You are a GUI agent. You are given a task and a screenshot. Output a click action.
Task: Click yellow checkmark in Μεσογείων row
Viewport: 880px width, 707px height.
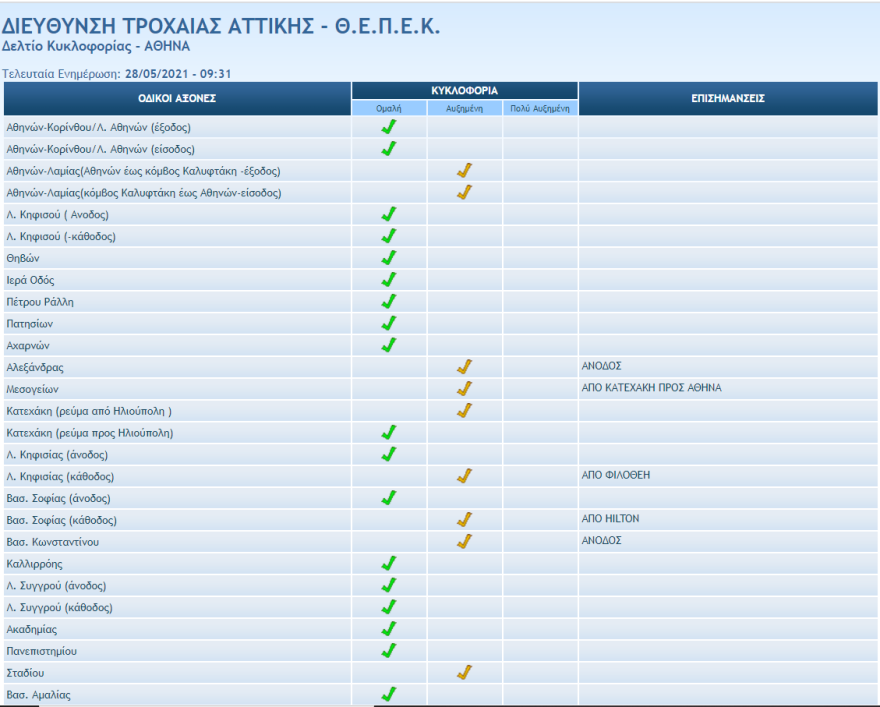[464, 388]
